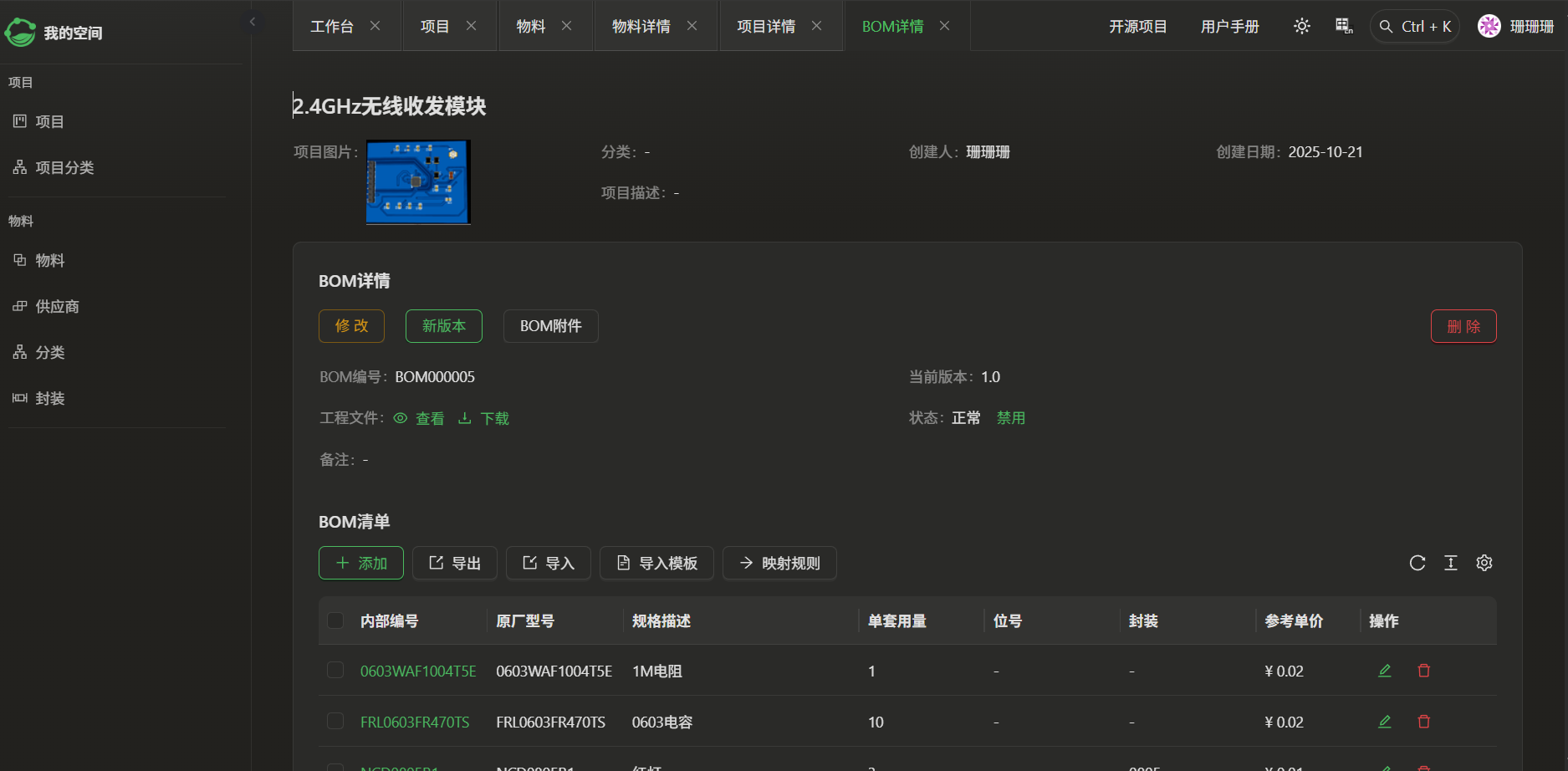Click the red 删除 button

1463,326
